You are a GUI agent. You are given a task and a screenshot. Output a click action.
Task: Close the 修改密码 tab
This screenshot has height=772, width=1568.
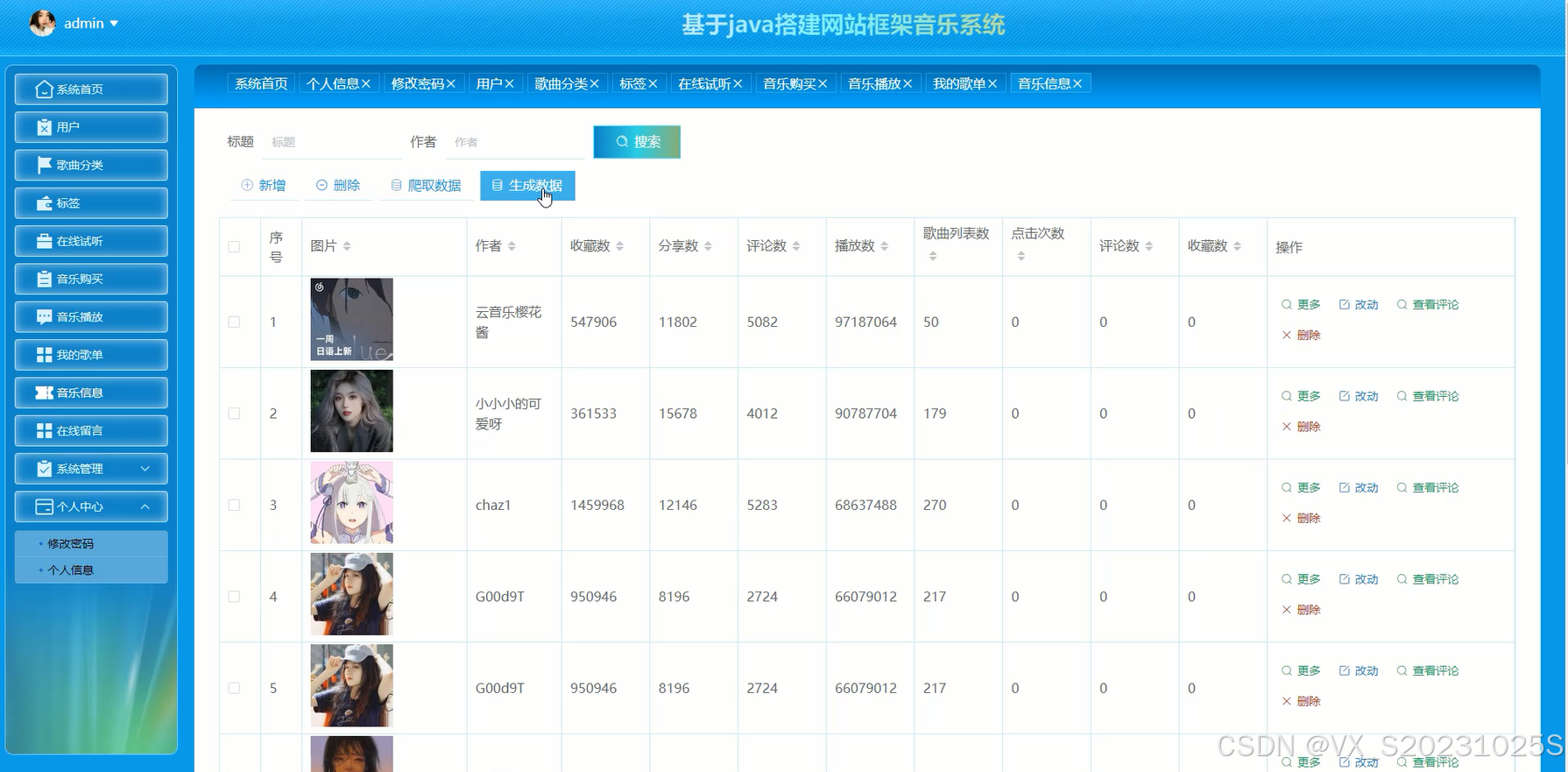pos(451,83)
